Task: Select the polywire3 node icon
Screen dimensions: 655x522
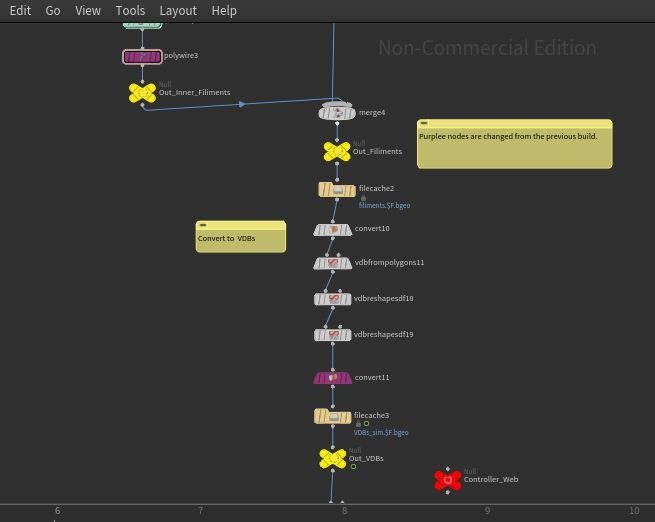Action: click(142, 57)
